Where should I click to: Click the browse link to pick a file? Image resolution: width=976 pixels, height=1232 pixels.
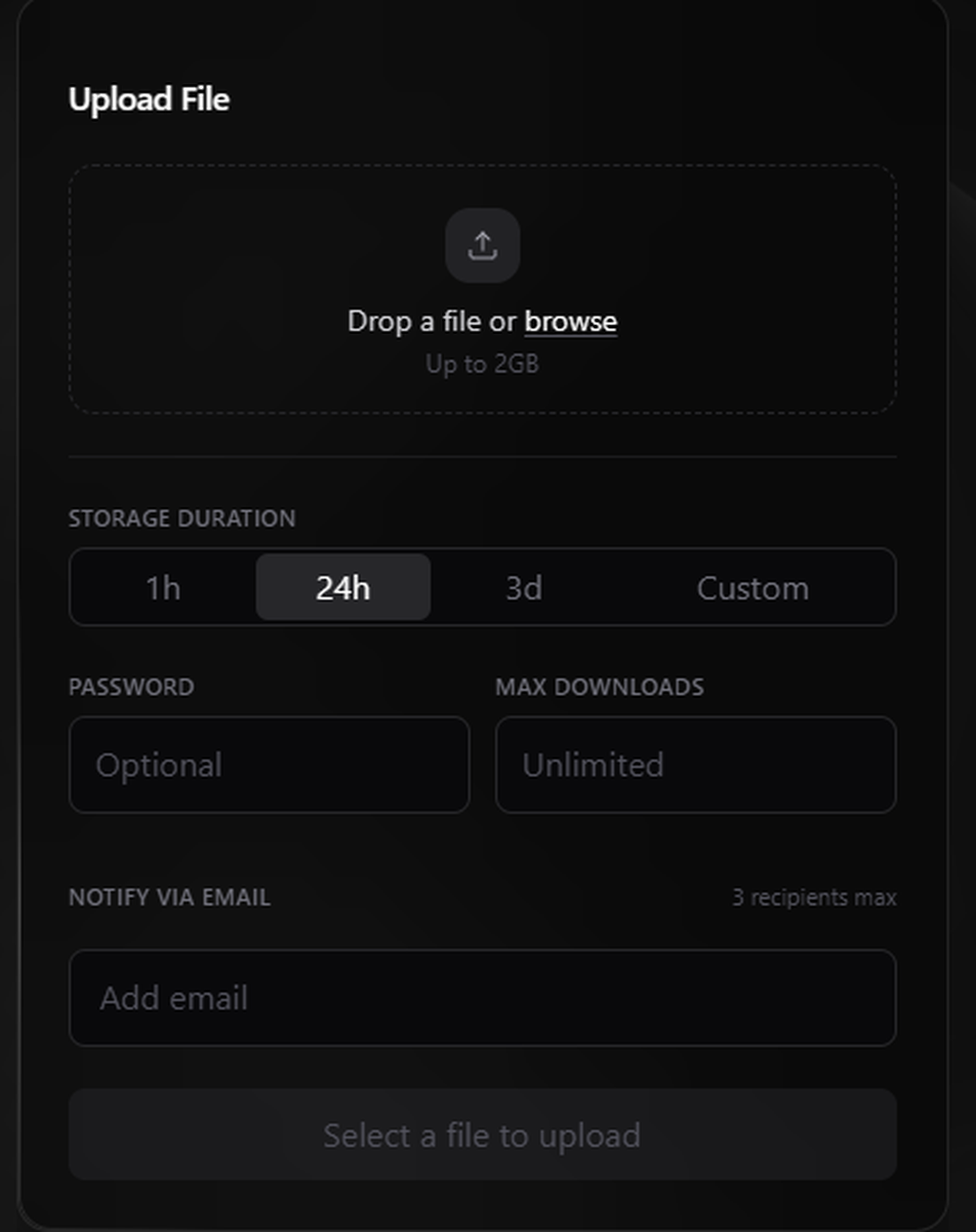pyautogui.click(x=570, y=321)
